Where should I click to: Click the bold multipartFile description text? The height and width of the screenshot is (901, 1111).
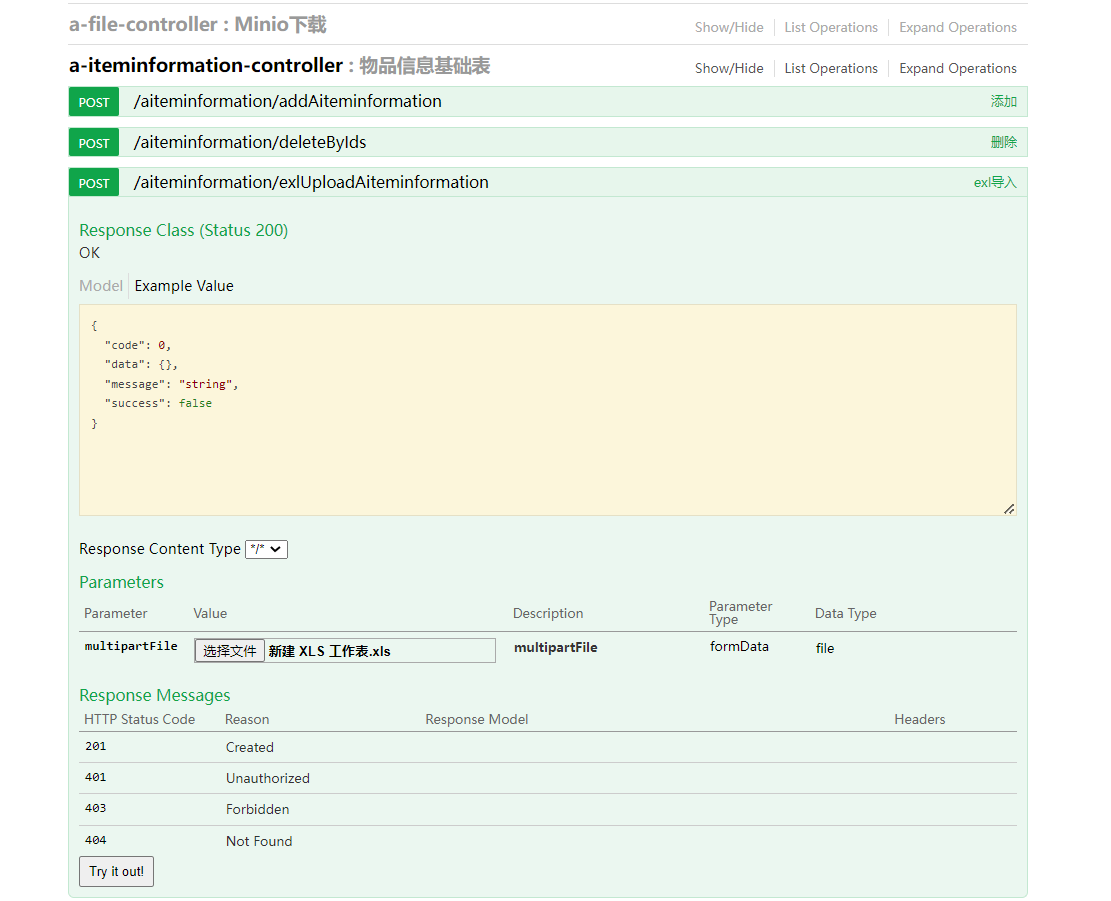tap(556, 647)
